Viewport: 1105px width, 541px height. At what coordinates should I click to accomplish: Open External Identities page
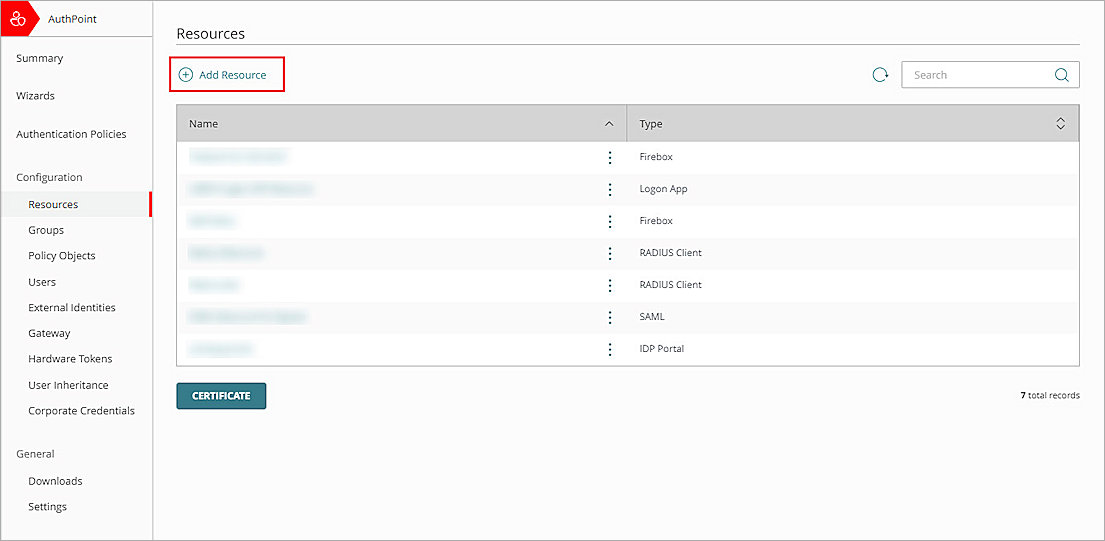72,308
